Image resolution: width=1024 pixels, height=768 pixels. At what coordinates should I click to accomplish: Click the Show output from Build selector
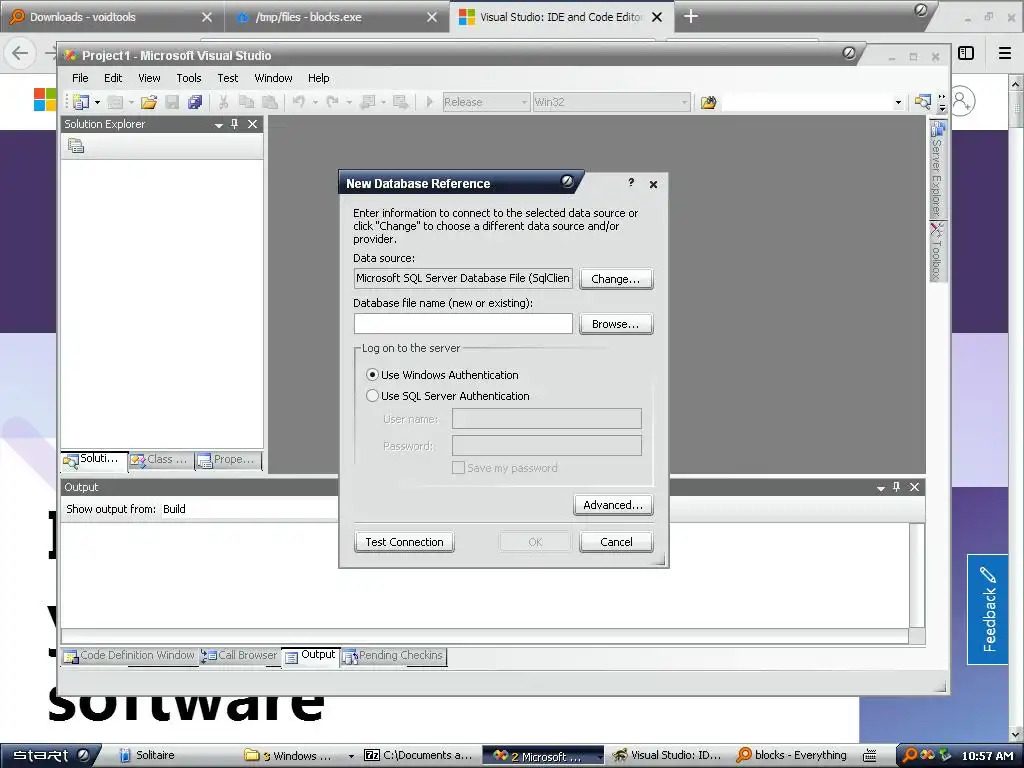248,509
